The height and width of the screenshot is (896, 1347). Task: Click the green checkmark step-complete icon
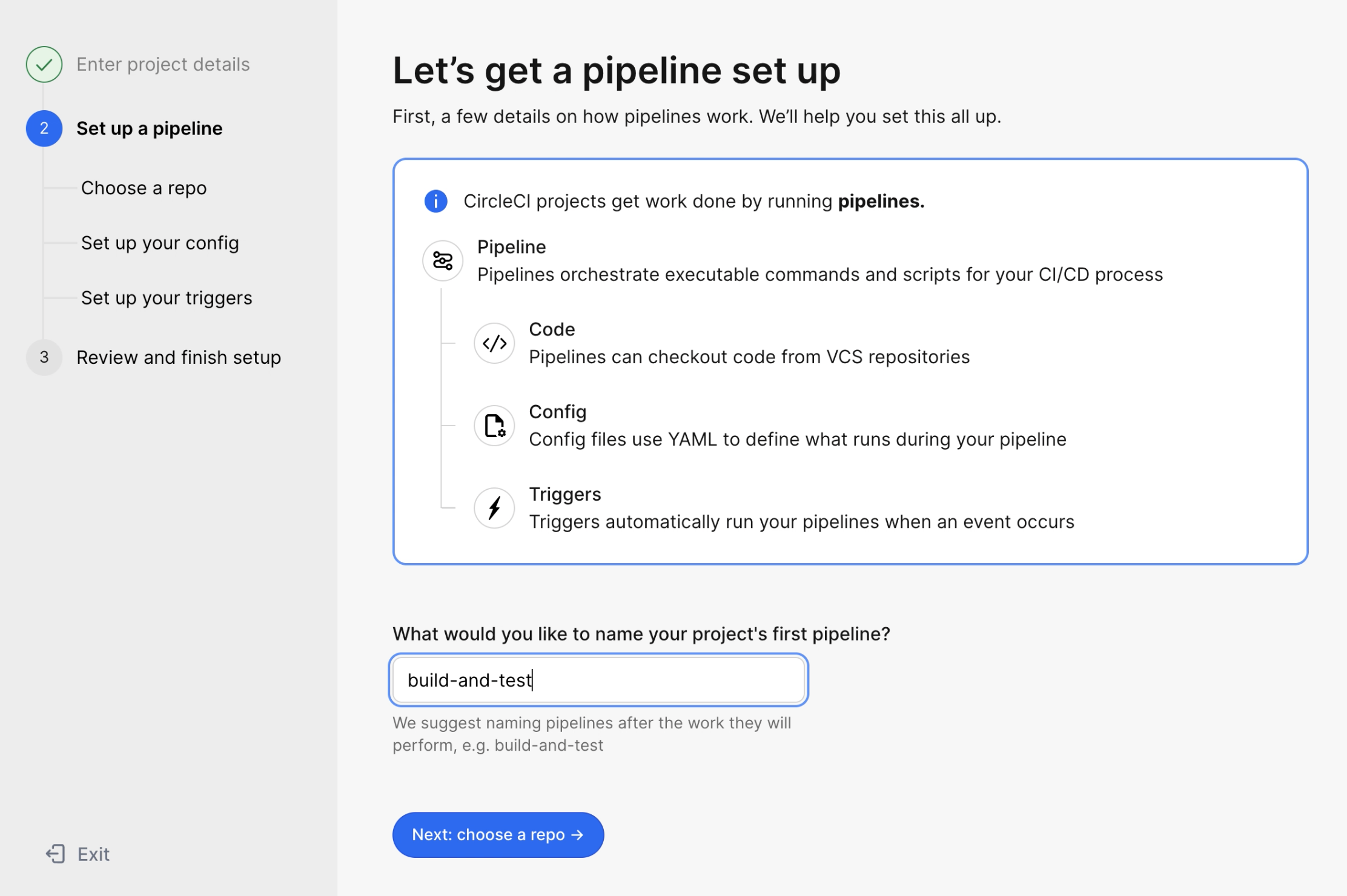44,64
